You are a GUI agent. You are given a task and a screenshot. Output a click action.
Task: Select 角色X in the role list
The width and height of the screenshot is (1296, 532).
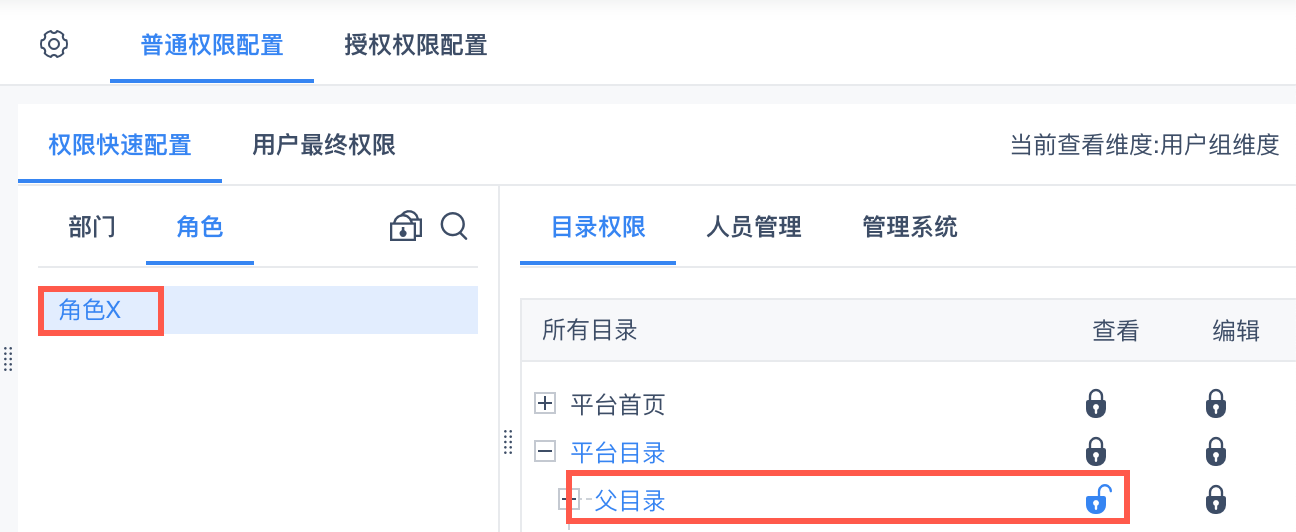tap(90, 310)
